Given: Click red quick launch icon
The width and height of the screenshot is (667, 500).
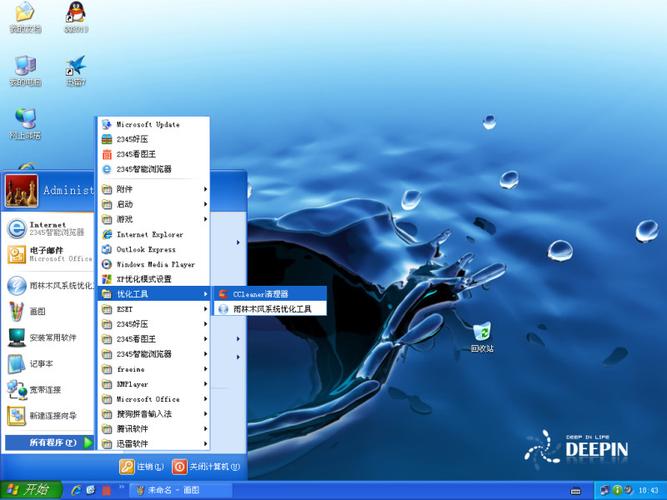Looking at the screenshot, I should 106,490.
